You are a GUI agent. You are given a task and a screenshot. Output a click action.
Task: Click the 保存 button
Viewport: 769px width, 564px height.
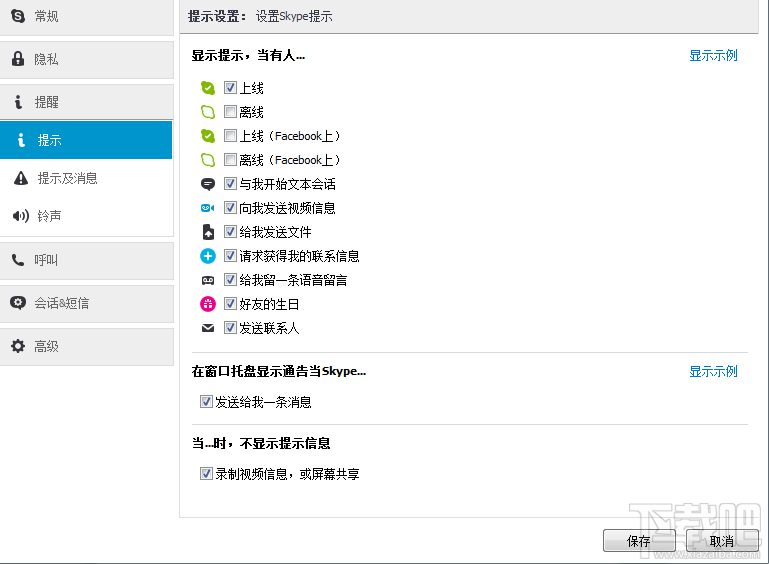point(639,541)
